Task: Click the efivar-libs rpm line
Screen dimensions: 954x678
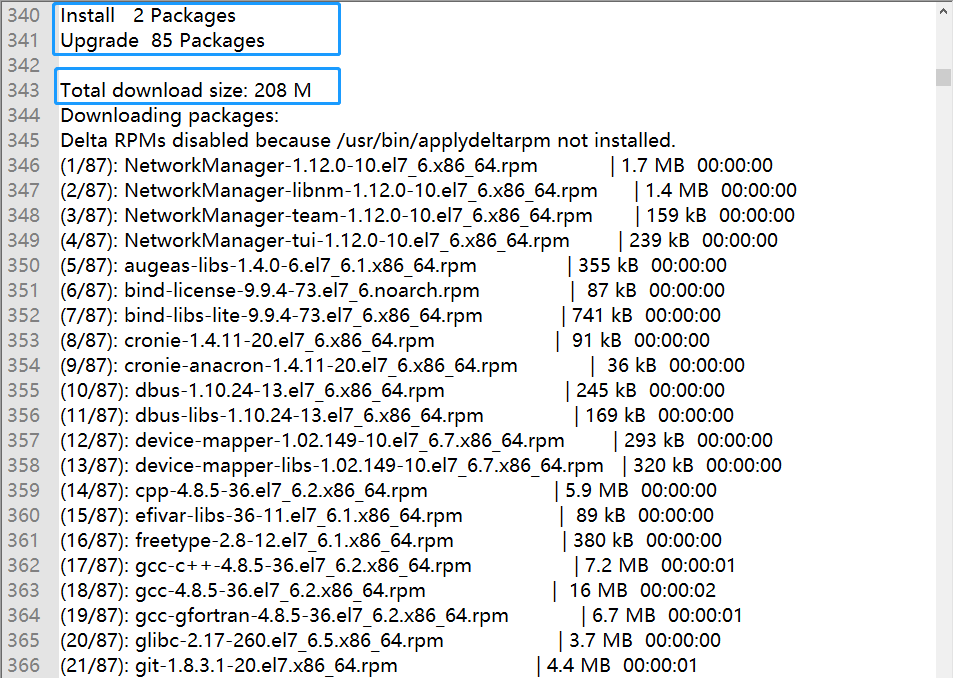Action: (387, 514)
